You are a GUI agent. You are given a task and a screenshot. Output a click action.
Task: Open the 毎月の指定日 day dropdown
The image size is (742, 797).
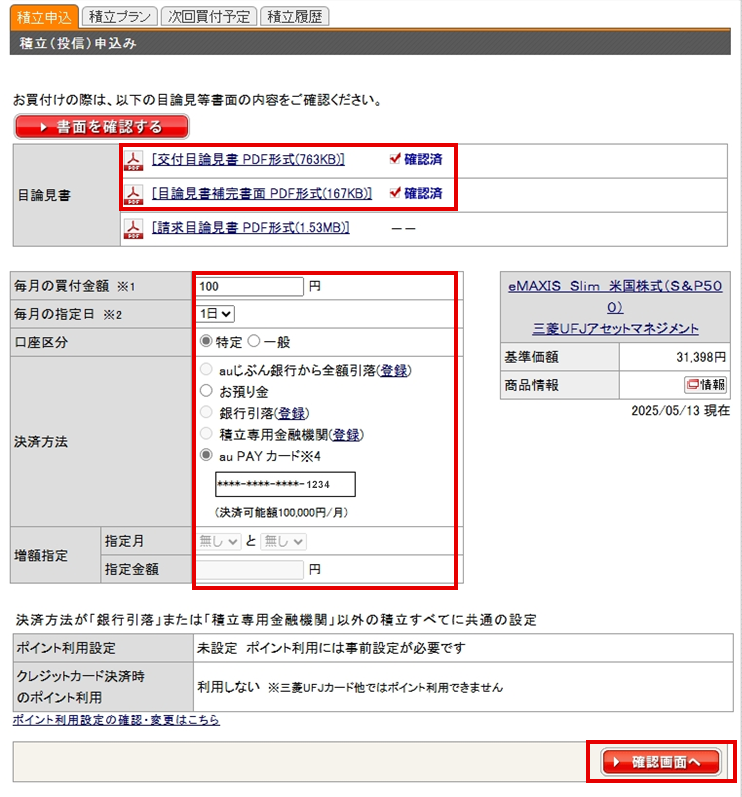[215, 314]
